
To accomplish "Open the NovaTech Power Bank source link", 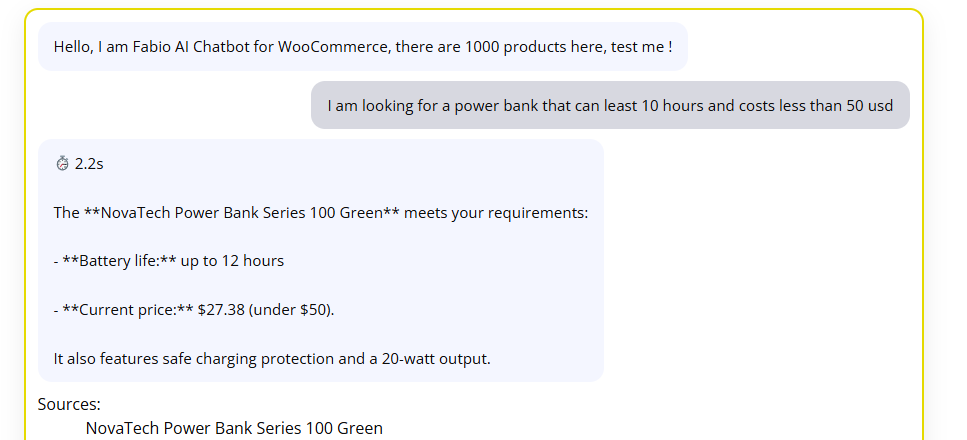I will [x=234, y=428].
